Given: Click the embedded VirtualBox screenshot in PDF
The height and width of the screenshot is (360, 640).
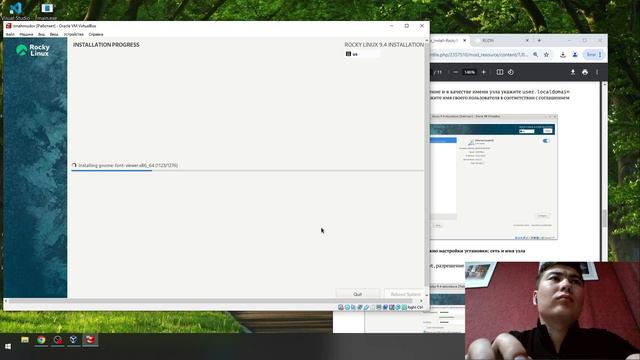Looking at the screenshot, I should pos(493,177).
